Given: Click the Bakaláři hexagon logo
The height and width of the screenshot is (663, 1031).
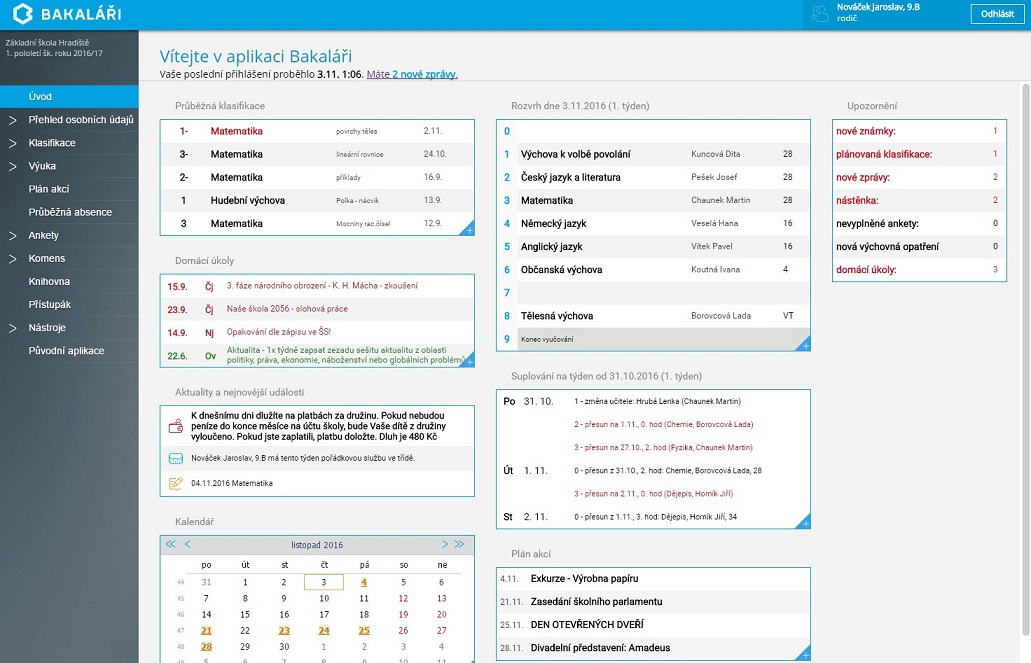Looking at the screenshot, I should 23,14.
